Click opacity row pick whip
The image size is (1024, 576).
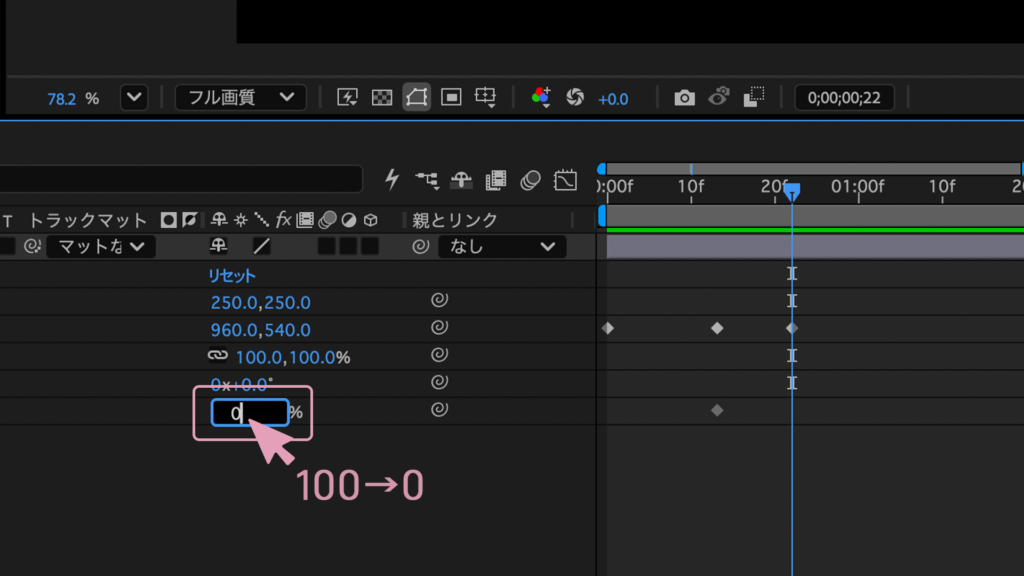tap(440, 409)
